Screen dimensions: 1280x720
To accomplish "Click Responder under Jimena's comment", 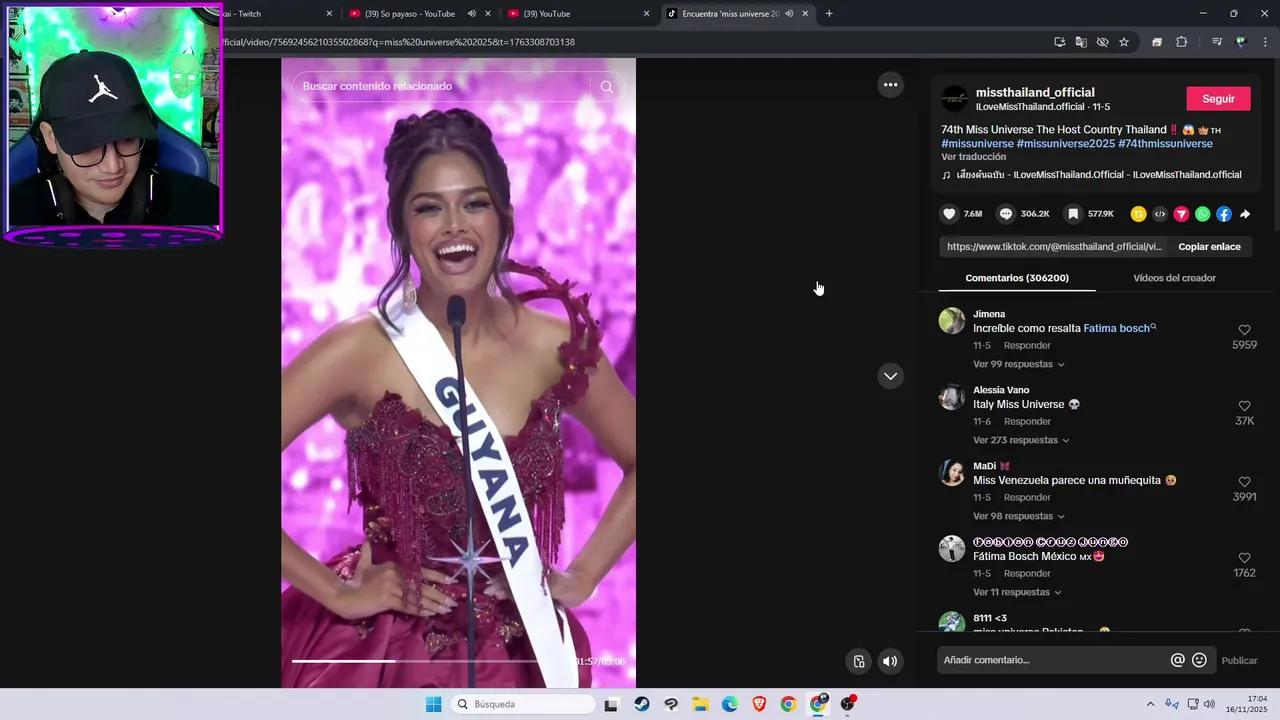I will [x=1027, y=345].
